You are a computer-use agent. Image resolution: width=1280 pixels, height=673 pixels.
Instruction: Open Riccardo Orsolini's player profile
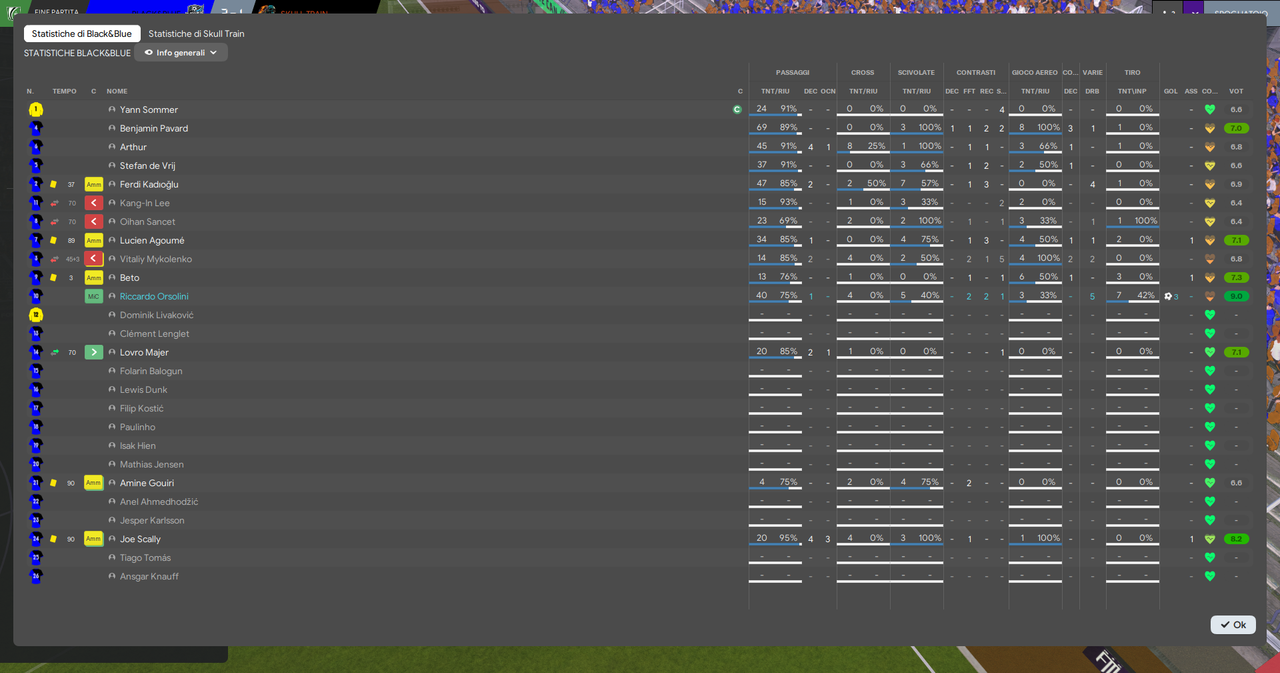(x=154, y=297)
